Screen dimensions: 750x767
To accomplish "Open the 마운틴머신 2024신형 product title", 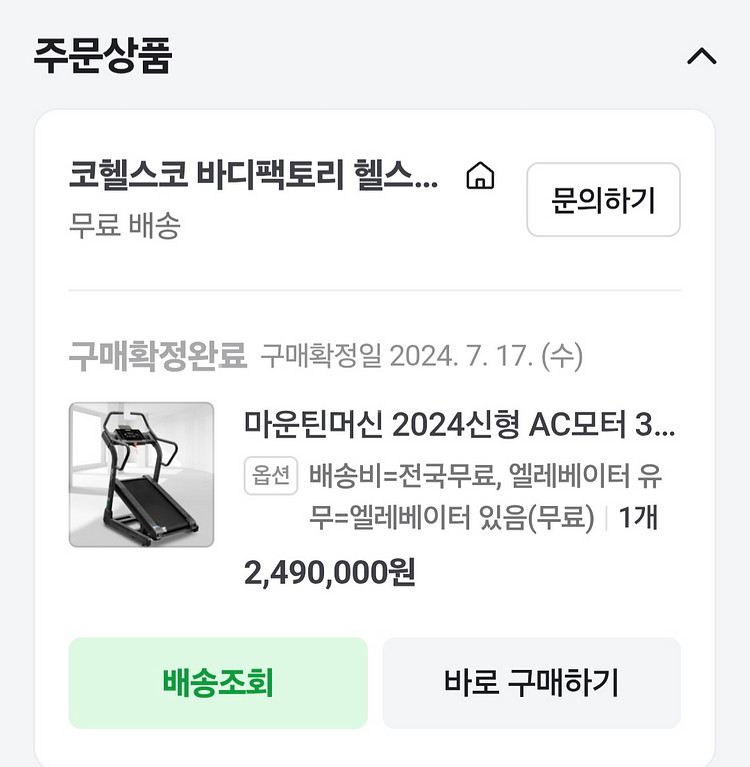I will (x=459, y=425).
